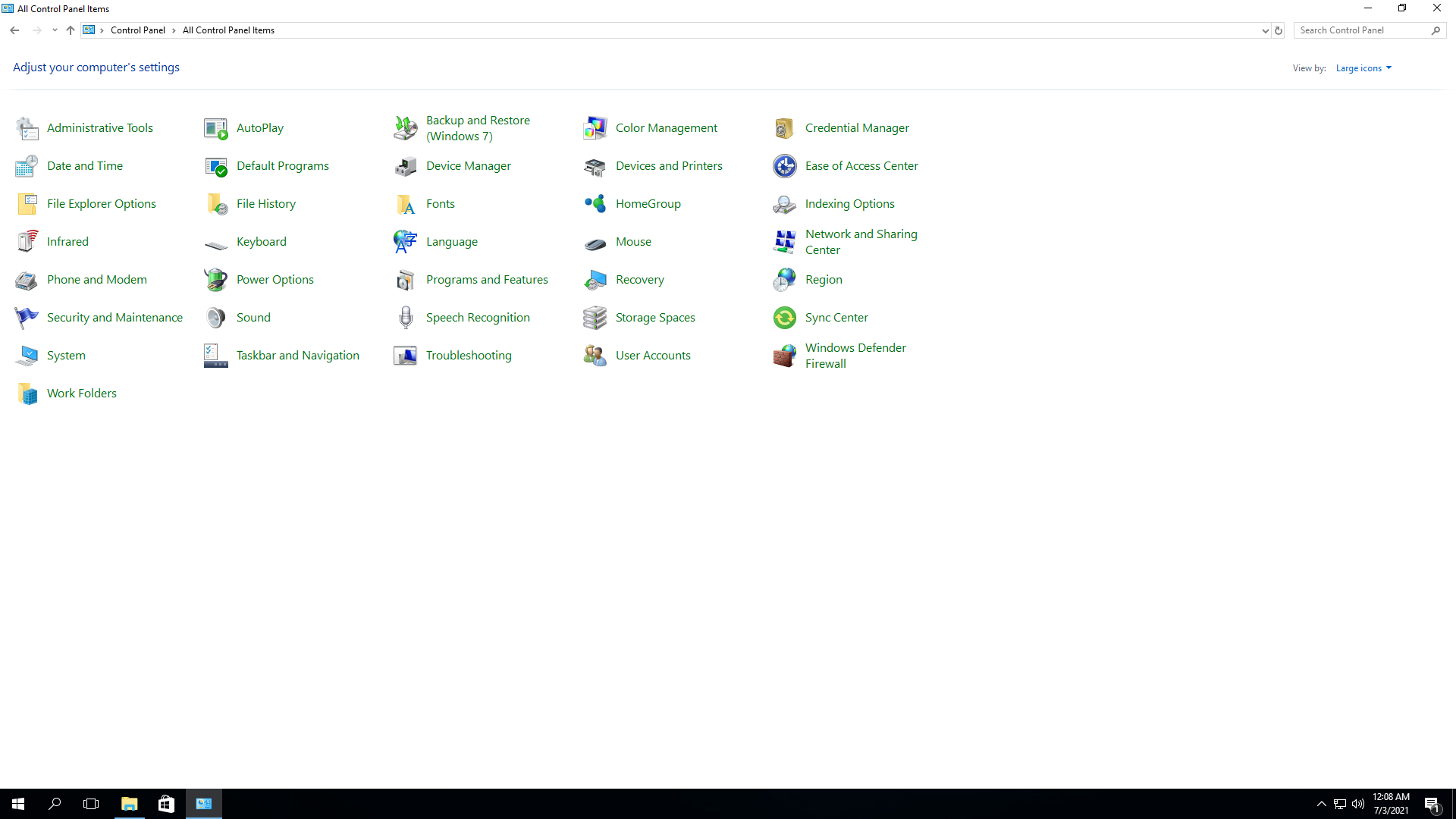Open the Troubleshooting link
Viewport: 1456px width, 819px height.
[x=468, y=356]
